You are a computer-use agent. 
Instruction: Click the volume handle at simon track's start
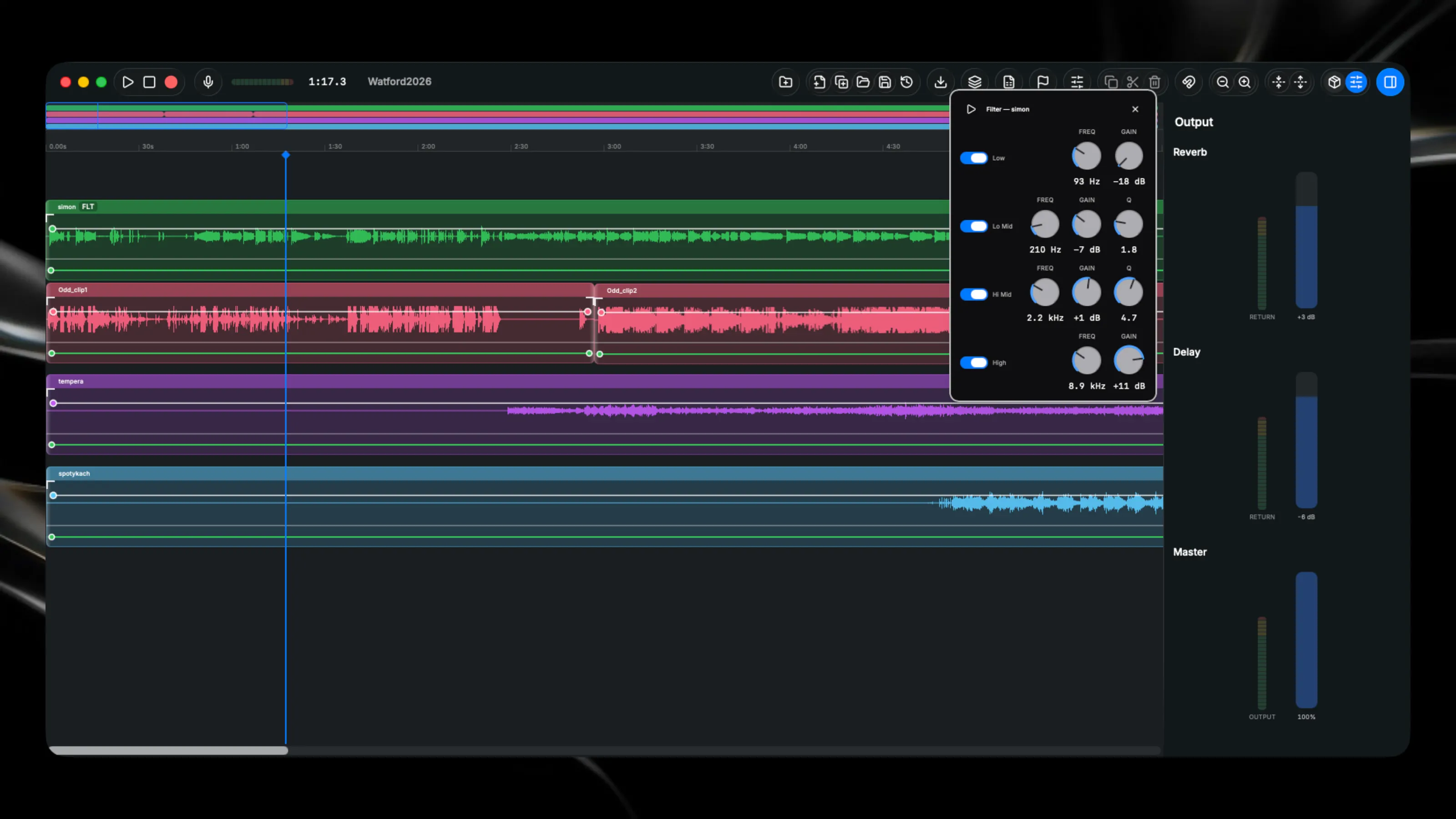53,229
